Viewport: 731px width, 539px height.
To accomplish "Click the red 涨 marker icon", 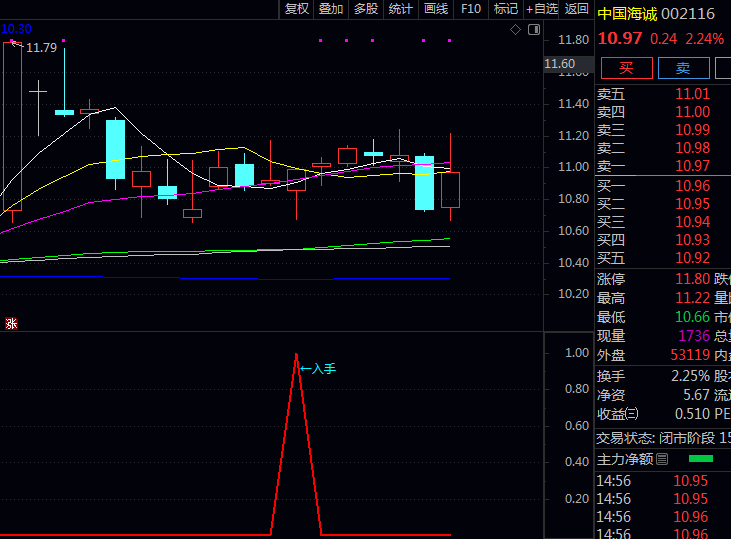I will pyautogui.click(x=11, y=323).
